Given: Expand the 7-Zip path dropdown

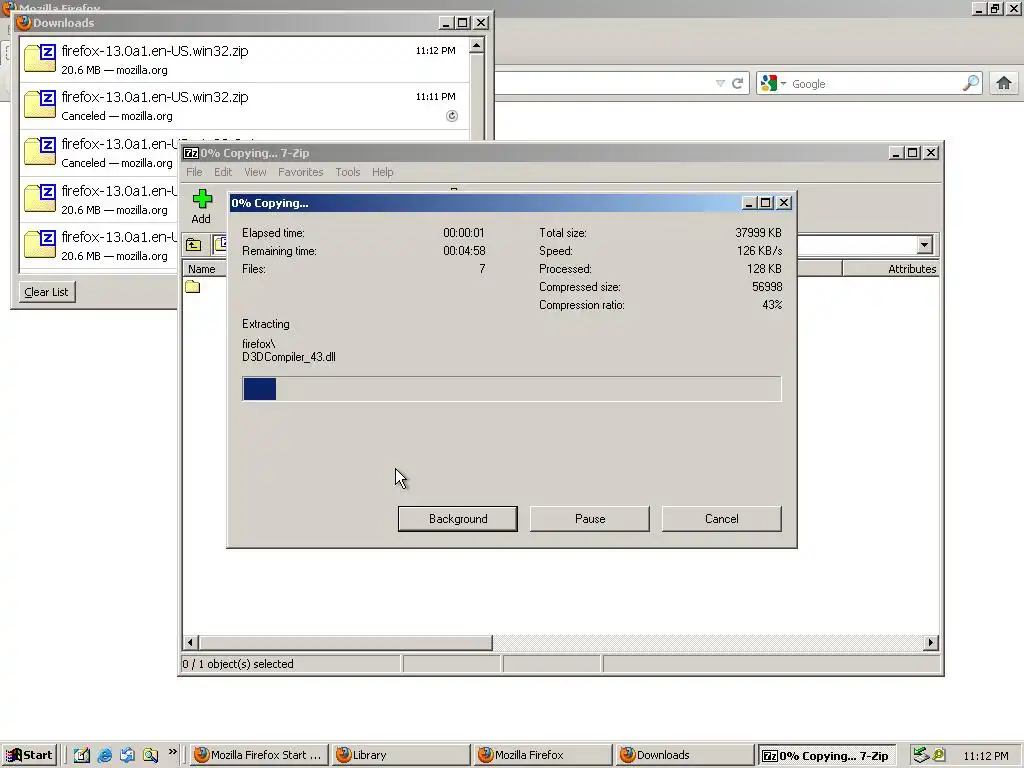Looking at the screenshot, I should 924,245.
